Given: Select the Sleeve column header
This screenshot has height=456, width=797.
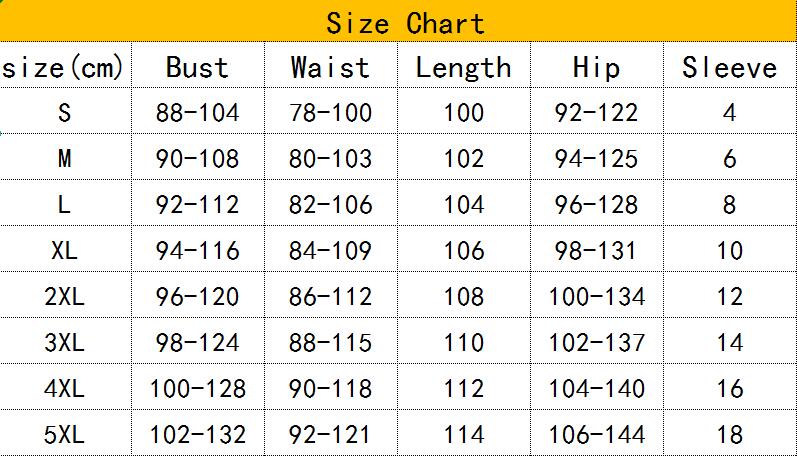Looking at the screenshot, I should click(x=730, y=65).
